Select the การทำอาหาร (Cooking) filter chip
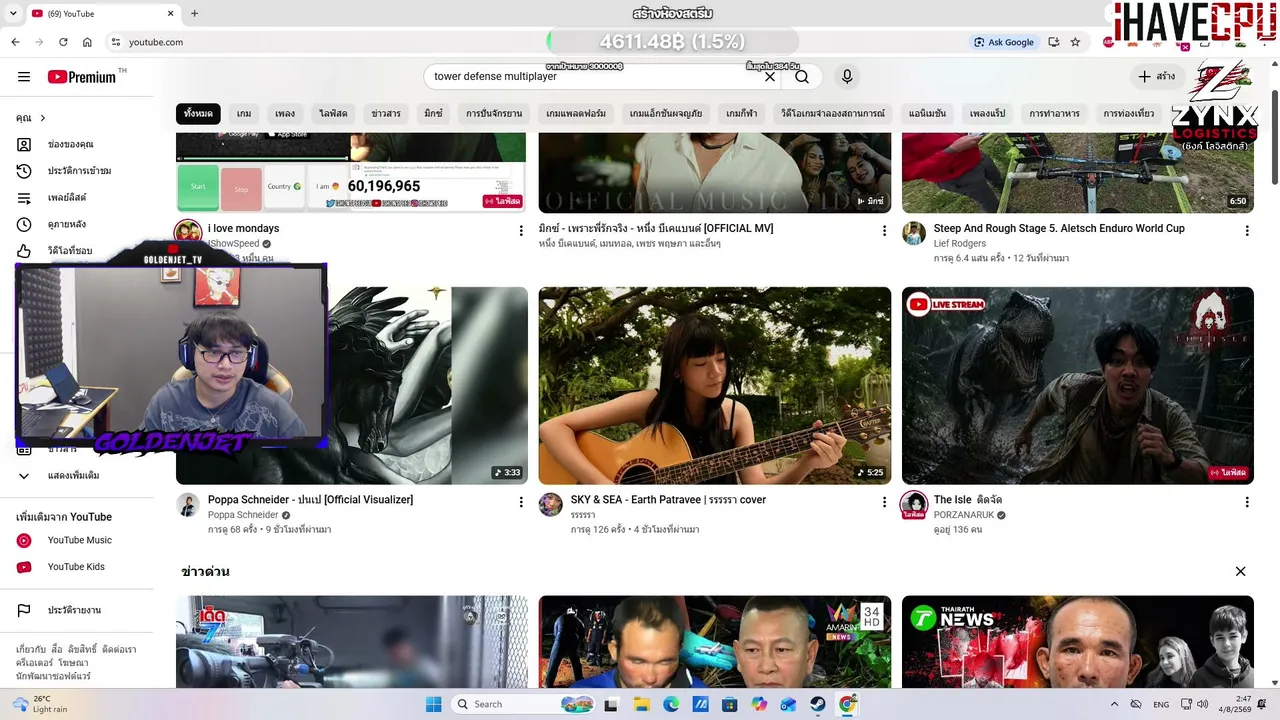Screen dimensions: 1280x720 [x=1054, y=114]
